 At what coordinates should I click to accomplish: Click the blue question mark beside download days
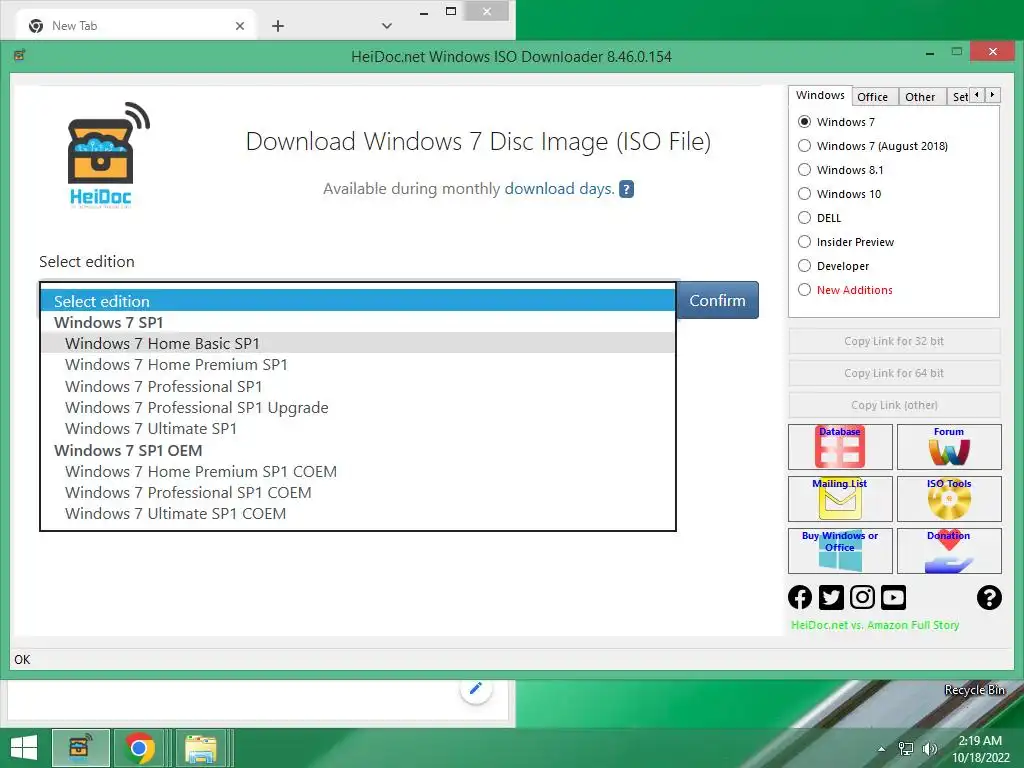click(x=626, y=189)
